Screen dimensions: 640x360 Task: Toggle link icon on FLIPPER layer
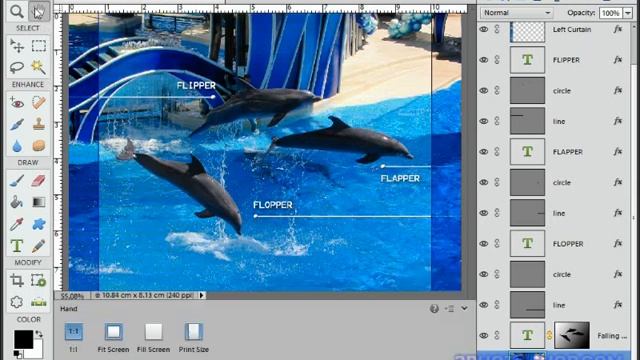[x=497, y=60]
